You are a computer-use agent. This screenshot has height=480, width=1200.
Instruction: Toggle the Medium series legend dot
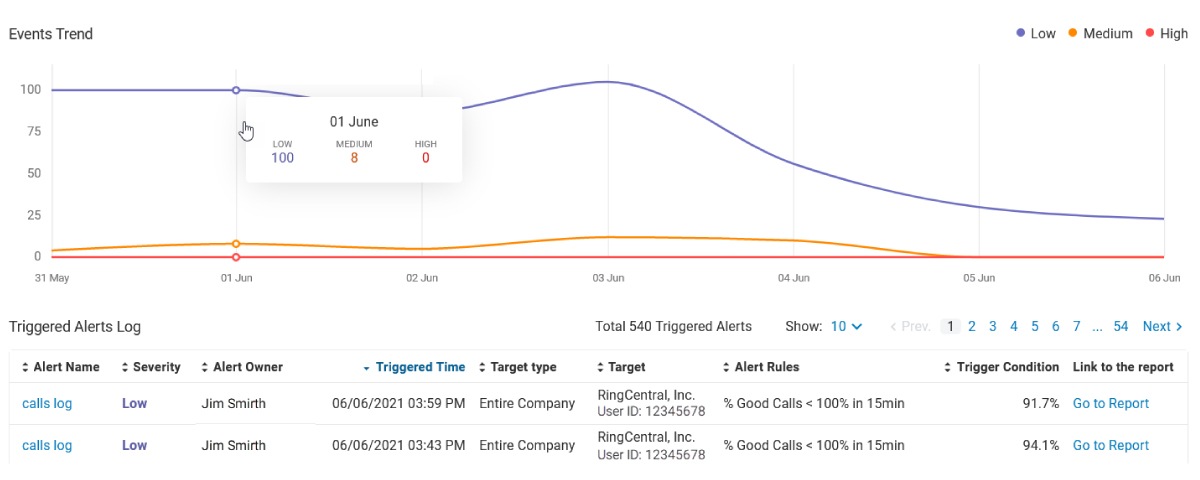[x=1073, y=33]
